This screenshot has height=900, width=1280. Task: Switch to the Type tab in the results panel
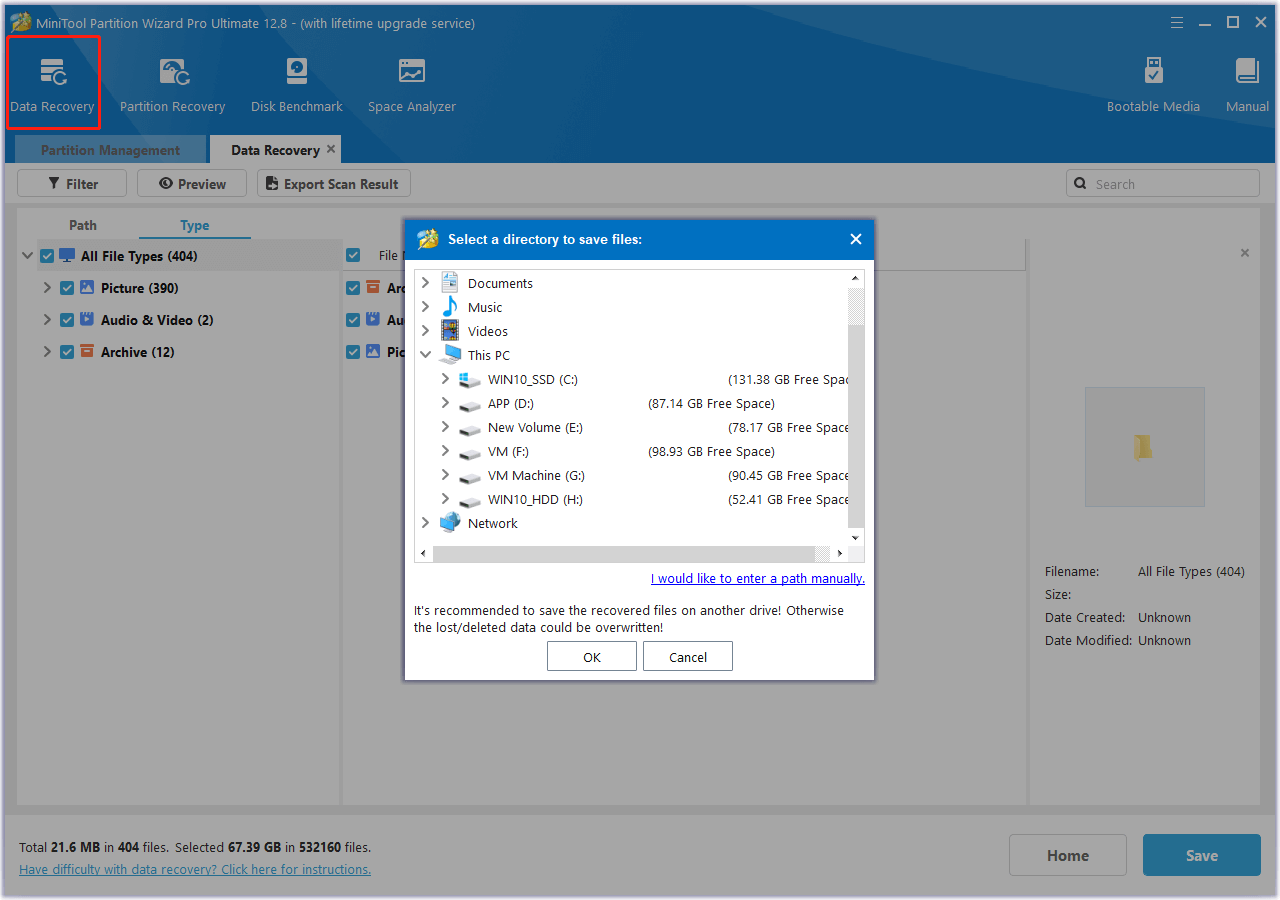(x=193, y=226)
